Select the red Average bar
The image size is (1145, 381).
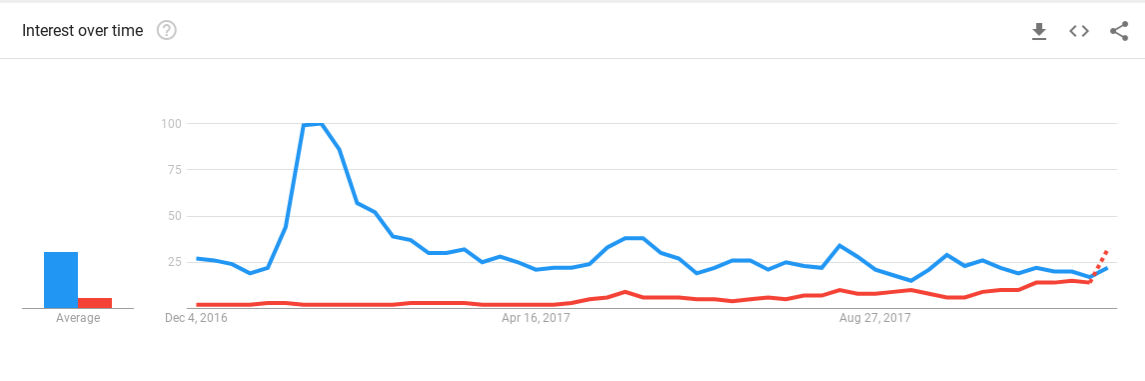point(95,303)
